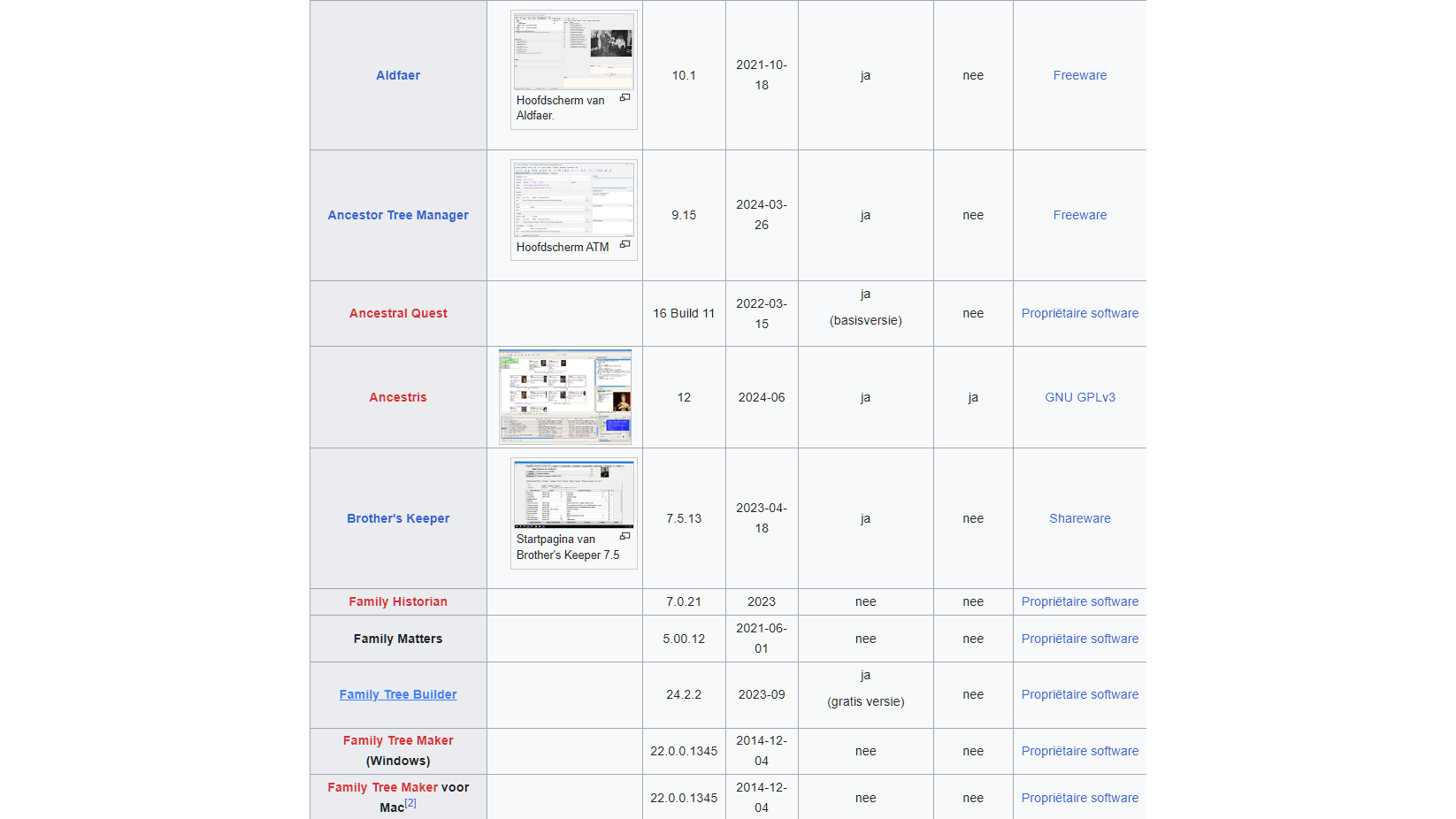This screenshot has height=819, width=1456.
Task: Click Propriëtaire software in the Family Historian row
Action: (x=1080, y=601)
